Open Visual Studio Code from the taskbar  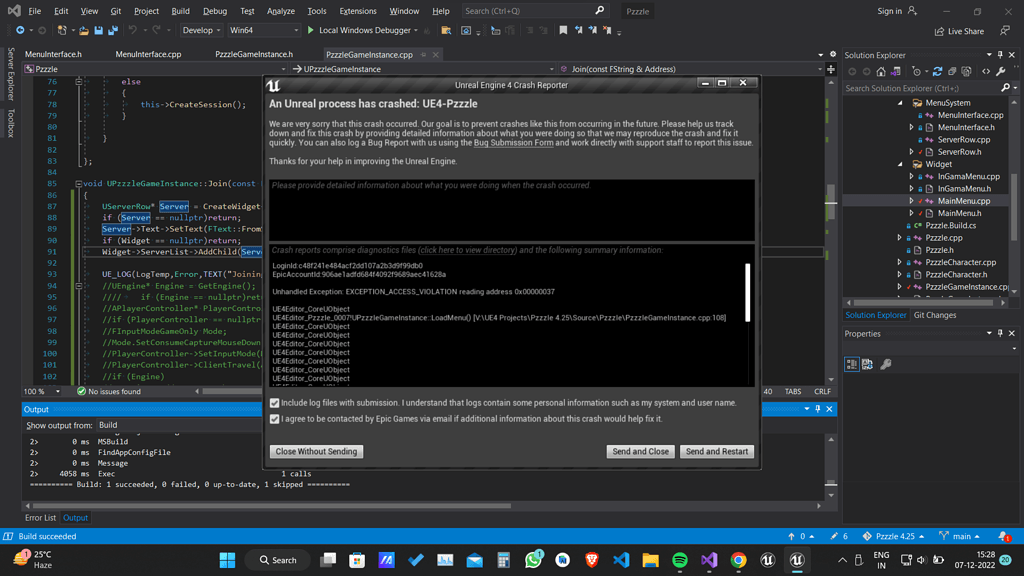[623, 560]
